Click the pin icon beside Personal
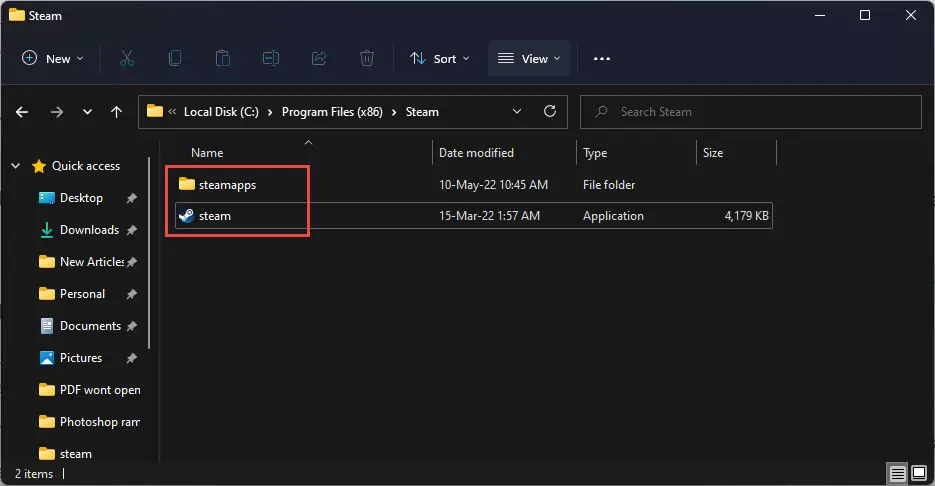Viewport: 935px width, 486px height. (x=132, y=294)
